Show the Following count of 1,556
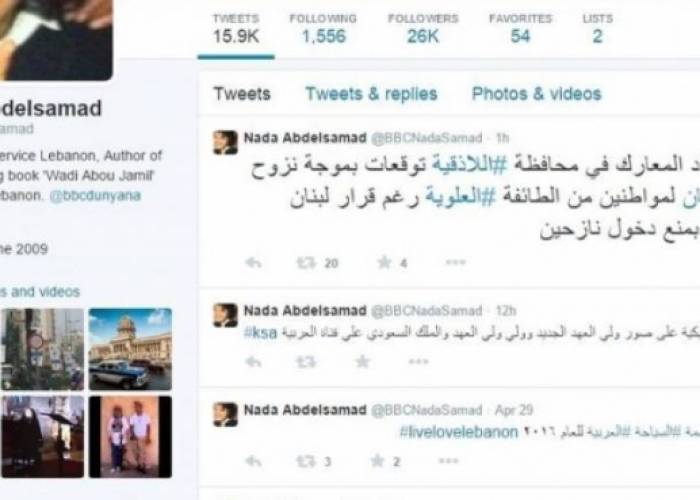 [323, 29]
